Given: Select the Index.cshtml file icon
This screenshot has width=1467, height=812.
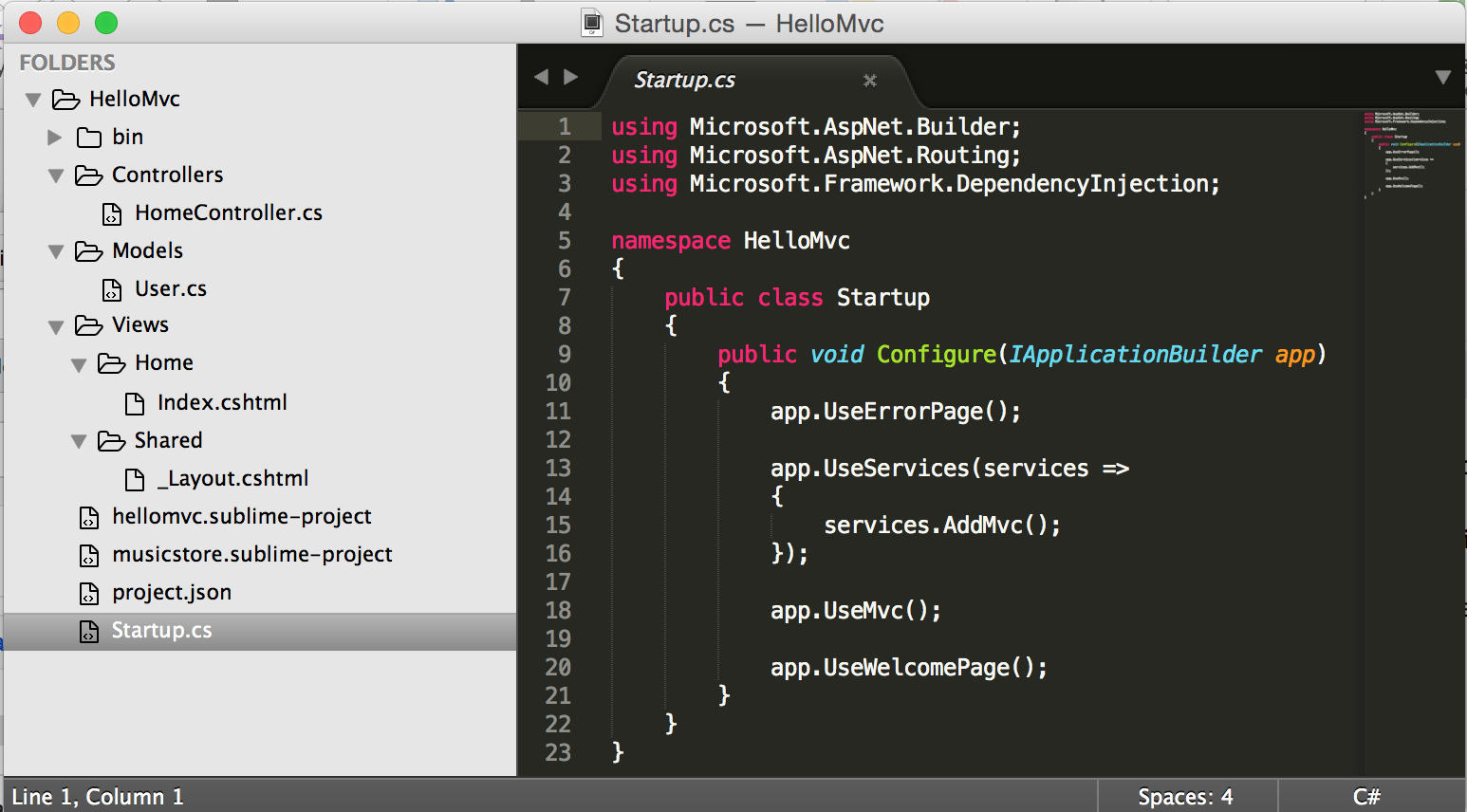Looking at the screenshot, I should tap(134, 402).
